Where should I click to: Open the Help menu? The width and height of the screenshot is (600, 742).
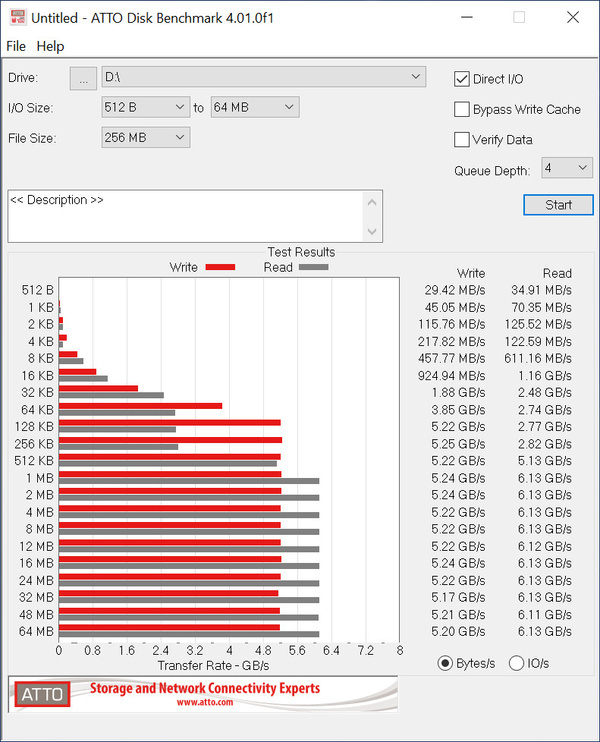click(50, 46)
